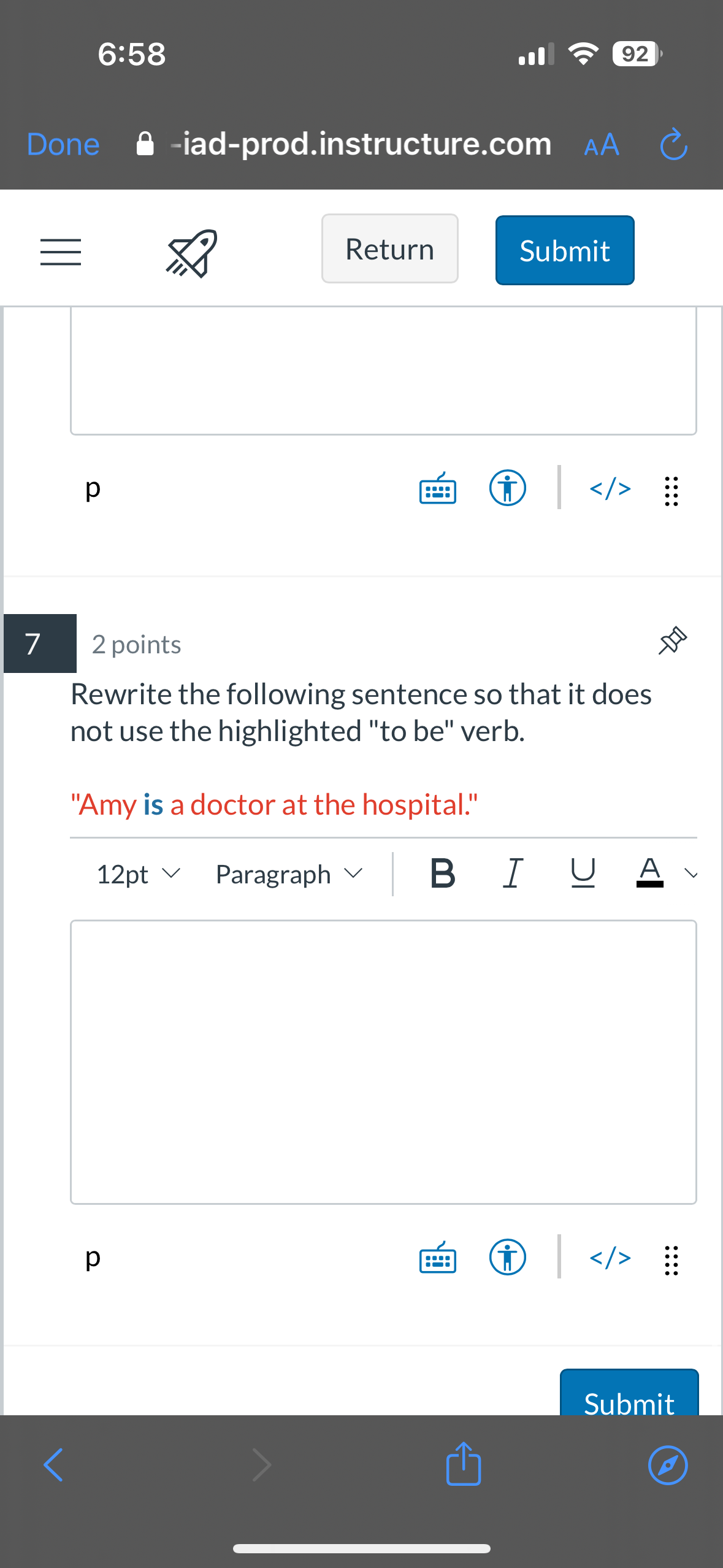
Task: Open the upper editor's more options dots
Action: click(671, 491)
